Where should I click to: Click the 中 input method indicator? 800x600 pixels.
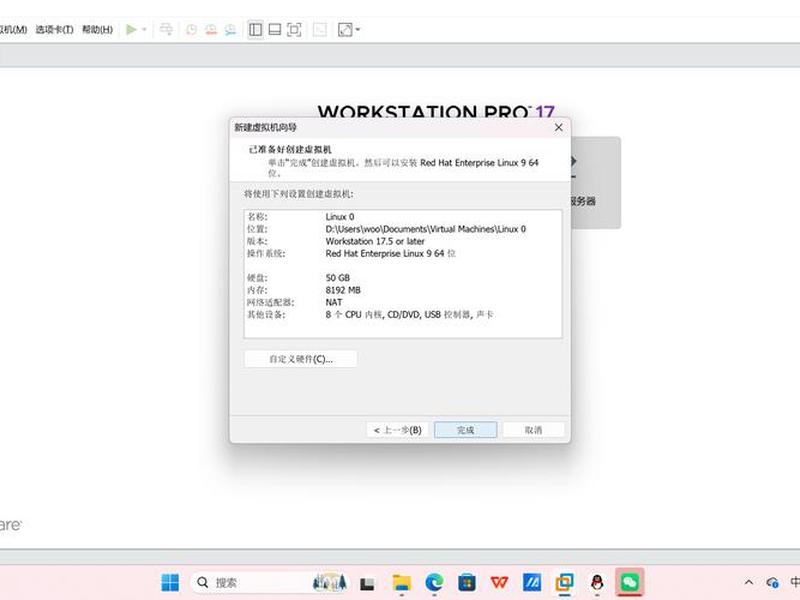tap(795, 582)
